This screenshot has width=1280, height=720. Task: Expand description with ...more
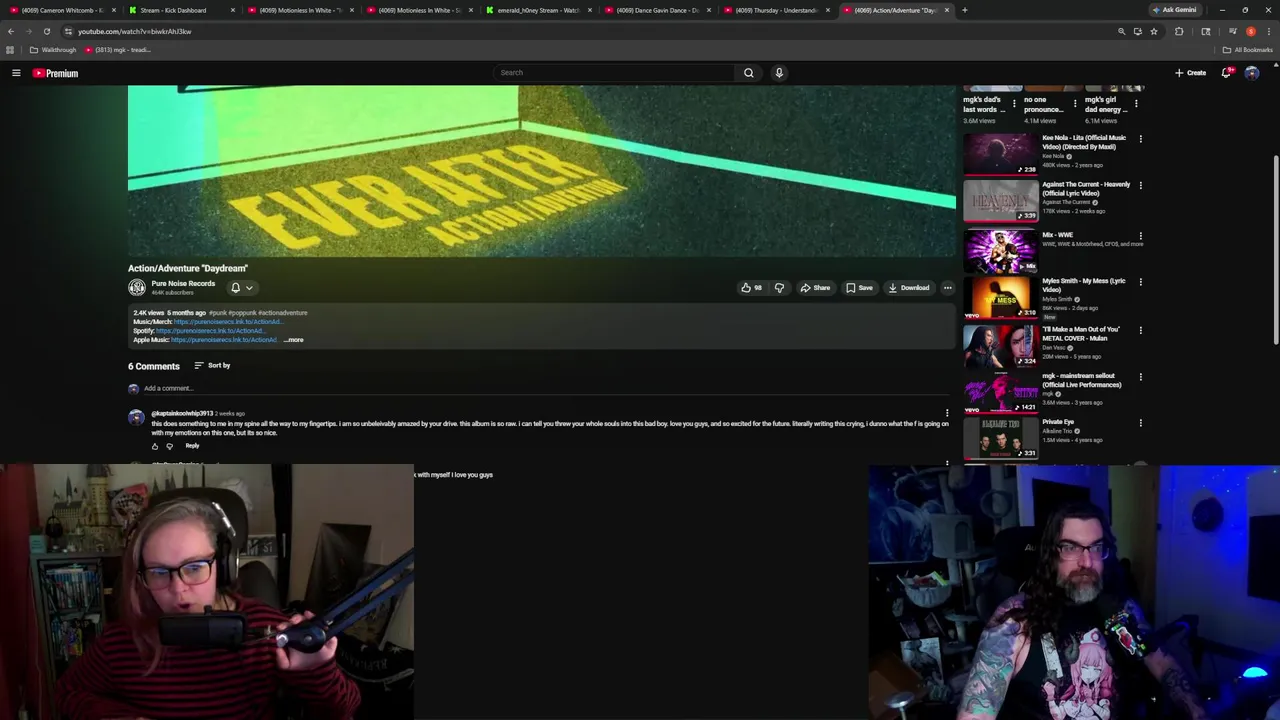pyautogui.click(x=294, y=340)
